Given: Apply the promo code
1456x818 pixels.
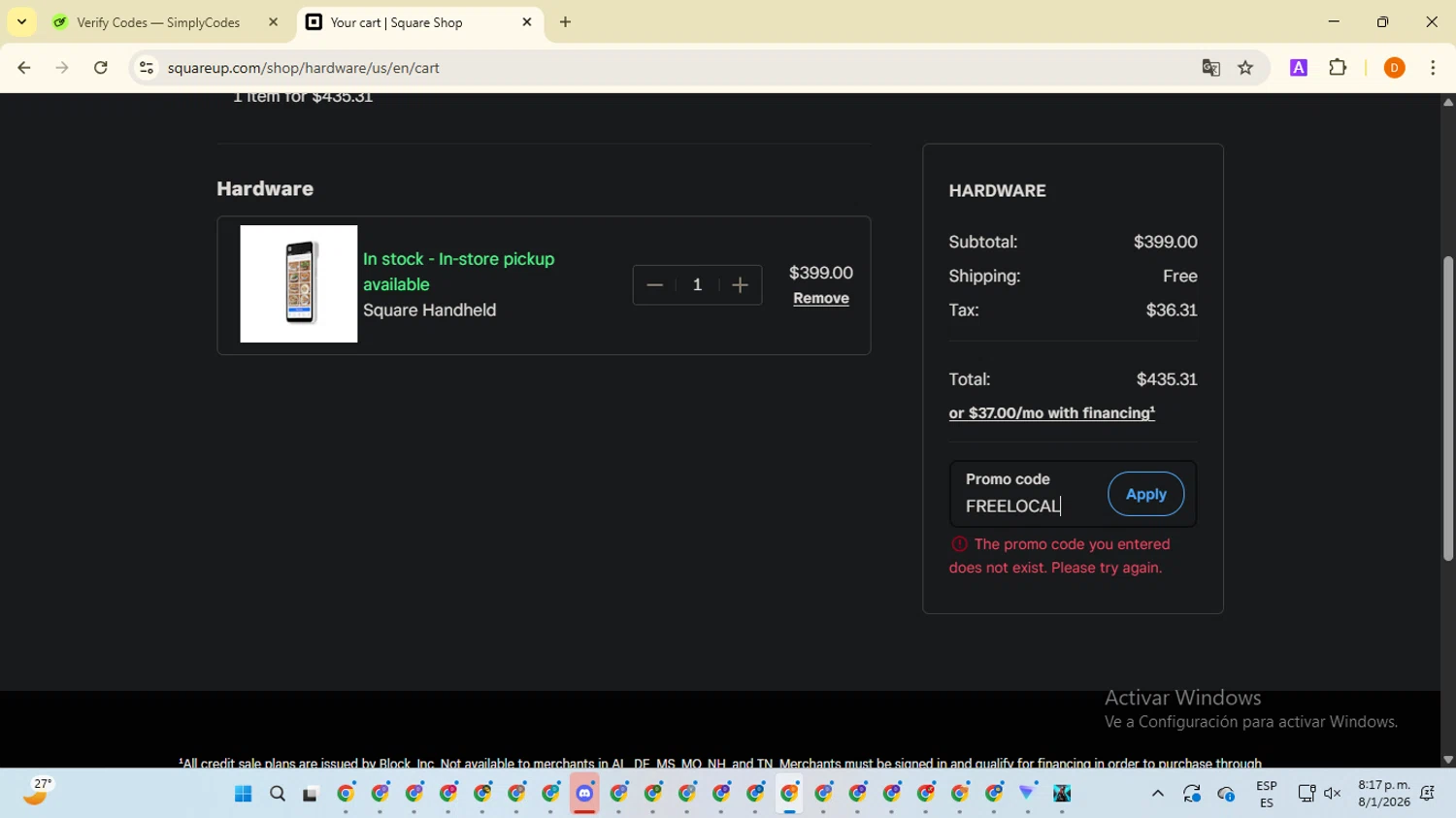Looking at the screenshot, I should (1145, 494).
